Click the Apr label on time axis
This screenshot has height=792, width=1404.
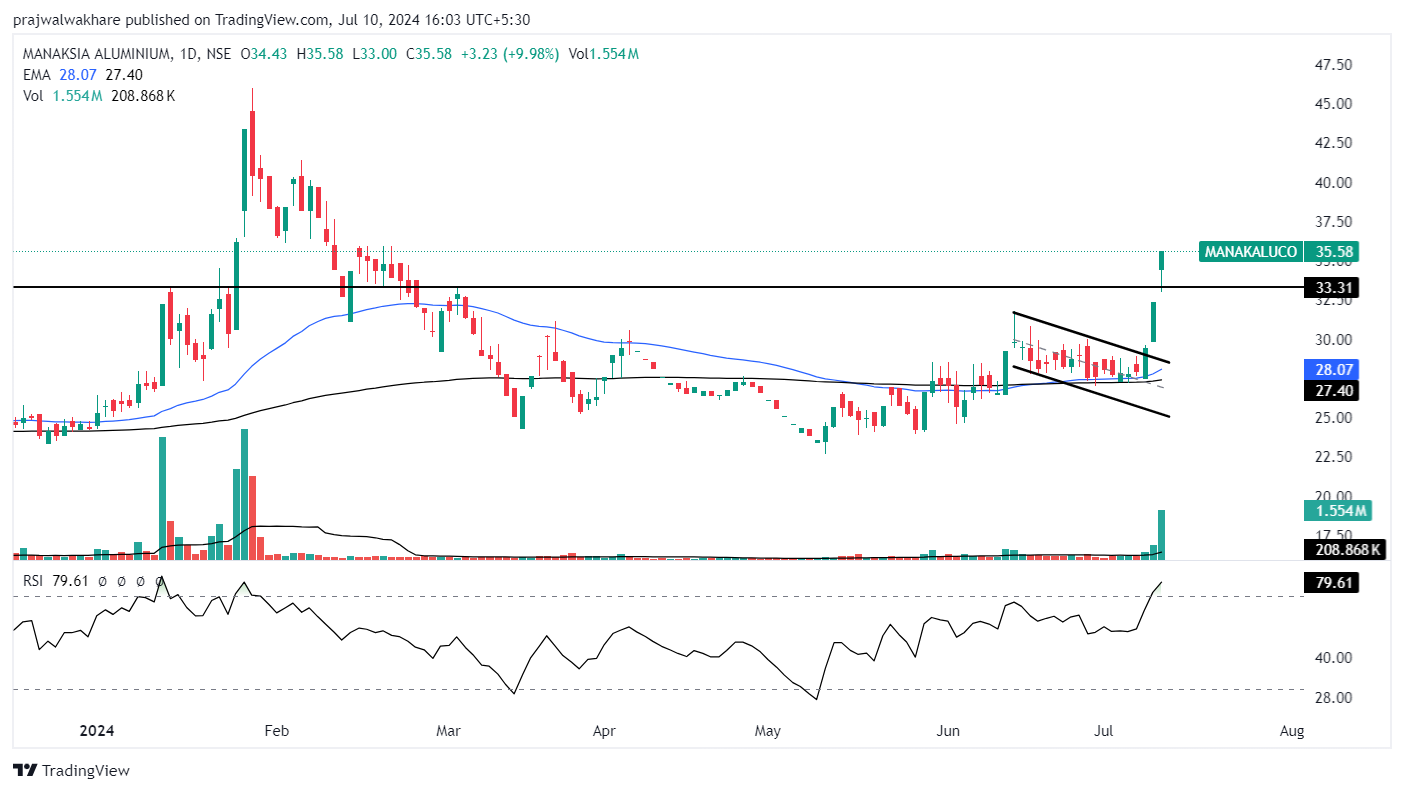point(603,731)
